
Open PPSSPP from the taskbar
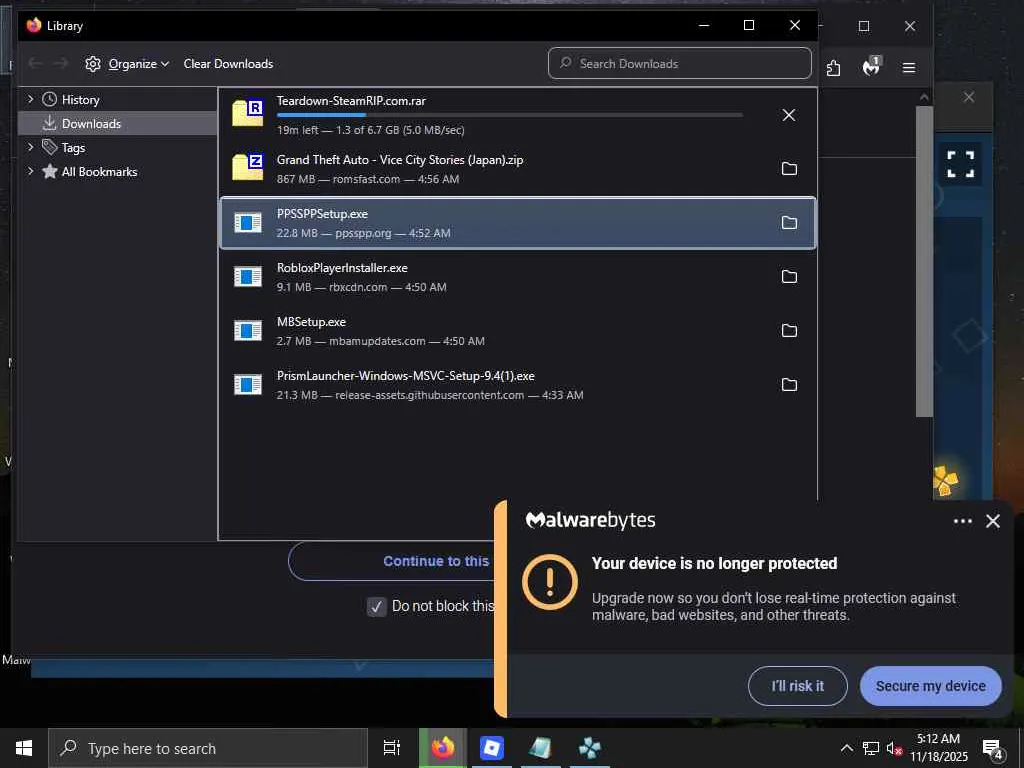pyautogui.click(x=590, y=748)
